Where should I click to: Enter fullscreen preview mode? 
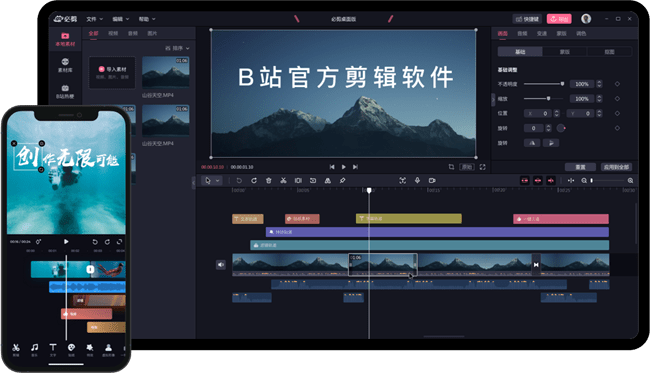(x=483, y=167)
